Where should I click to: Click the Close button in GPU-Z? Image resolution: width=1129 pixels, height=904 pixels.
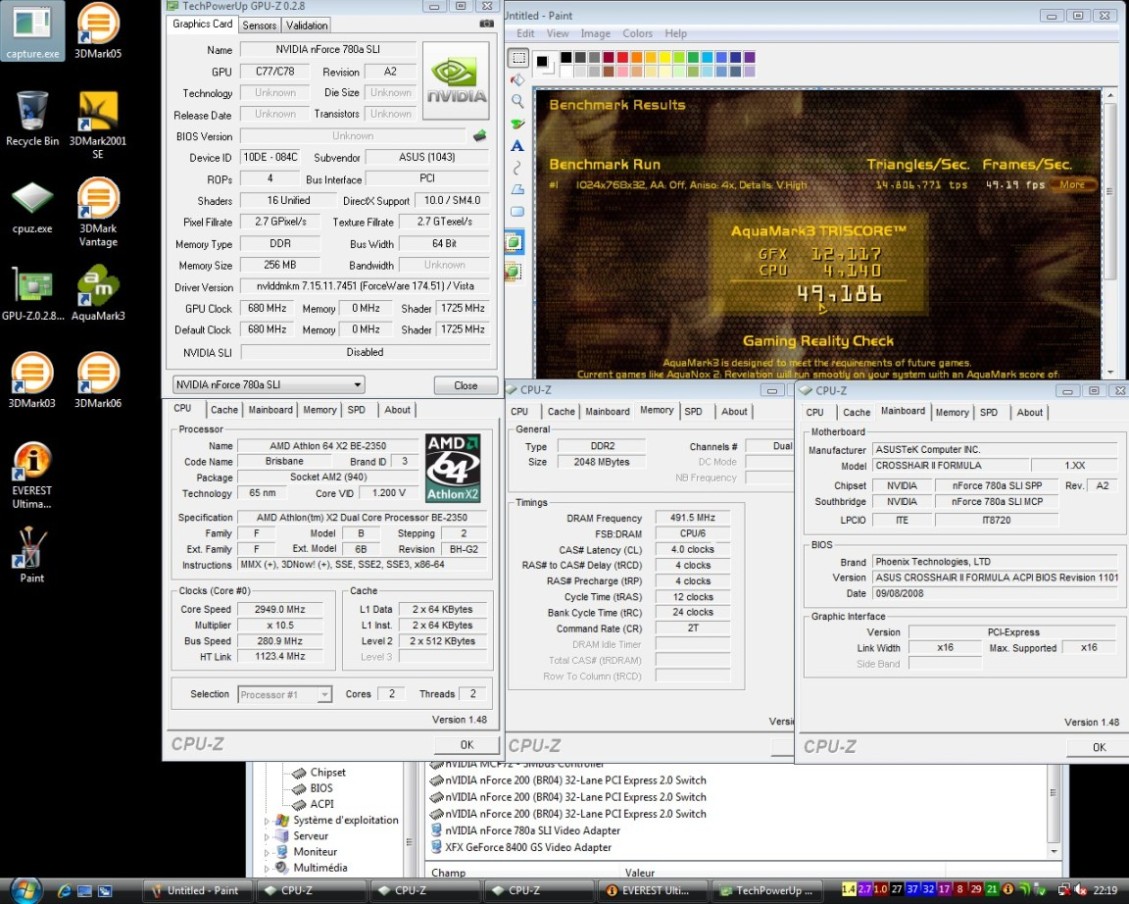[466, 386]
